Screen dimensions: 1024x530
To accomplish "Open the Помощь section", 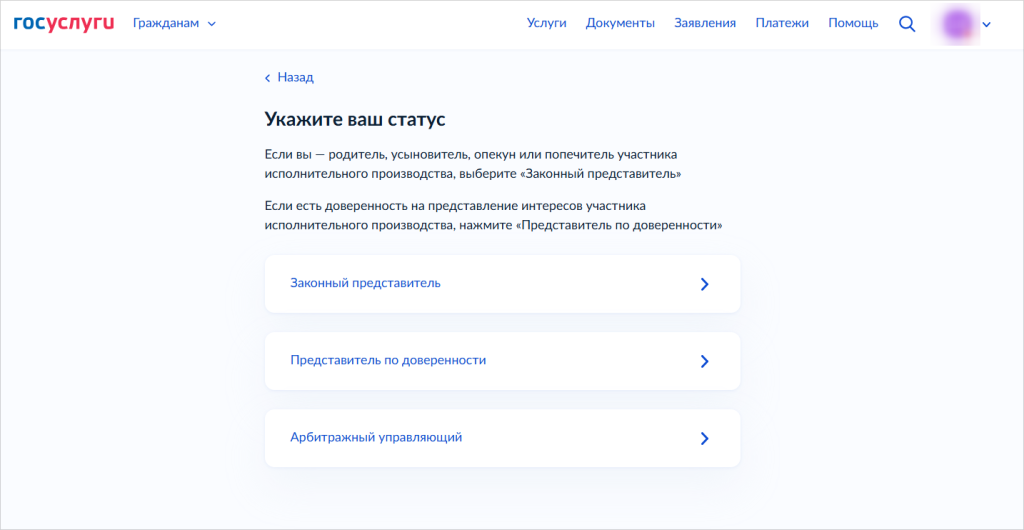I will click(x=853, y=23).
